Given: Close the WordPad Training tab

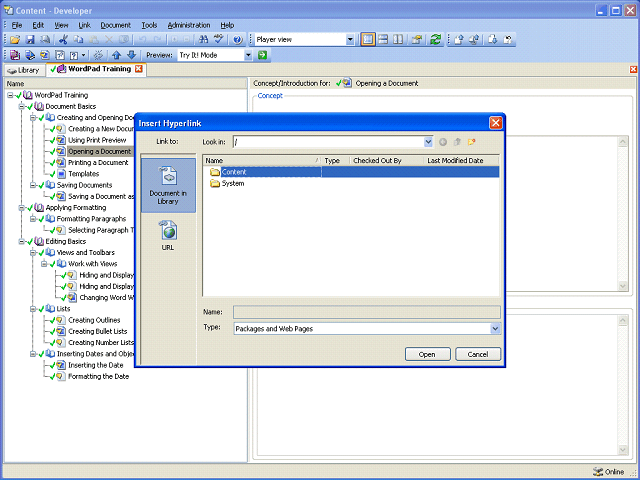Looking at the screenshot, I should (x=139, y=69).
